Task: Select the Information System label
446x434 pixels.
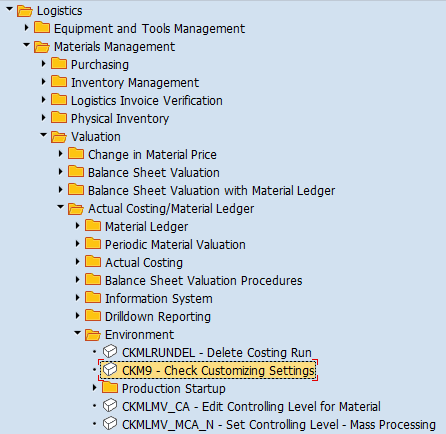Action: click(x=159, y=299)
